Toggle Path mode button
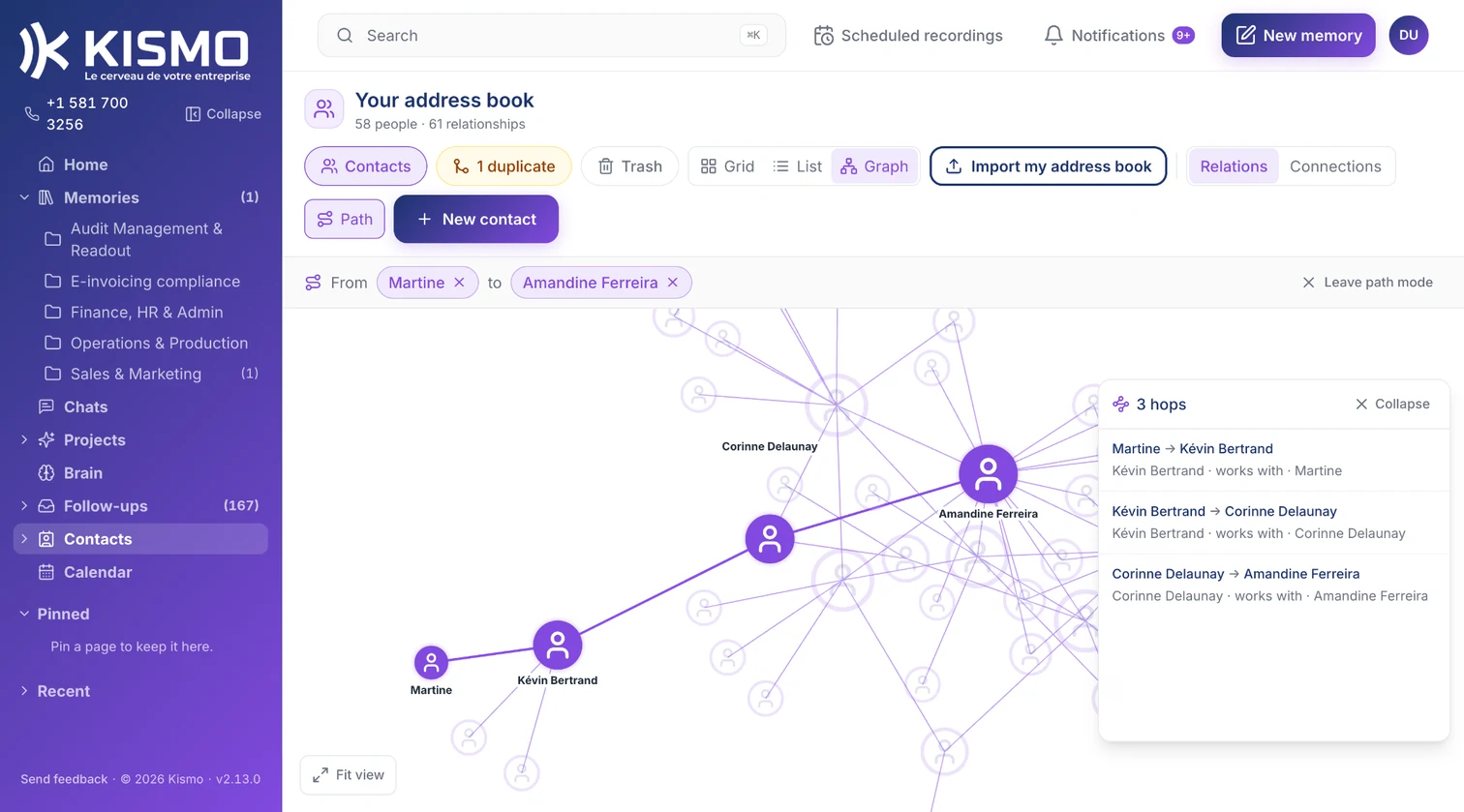This screenshot has width=1464, height=812. [345, 219]
